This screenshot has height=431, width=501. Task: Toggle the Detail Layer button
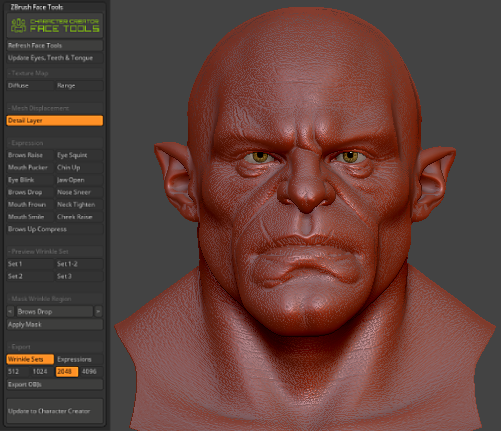55,121
